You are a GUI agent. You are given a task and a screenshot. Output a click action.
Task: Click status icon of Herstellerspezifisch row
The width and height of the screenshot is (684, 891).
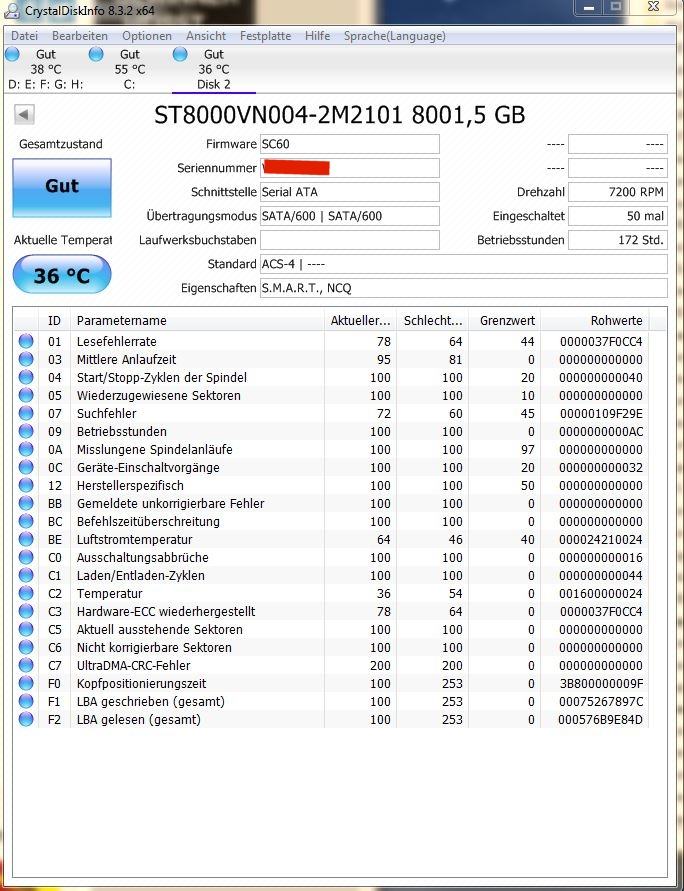[x=26, y=485]
